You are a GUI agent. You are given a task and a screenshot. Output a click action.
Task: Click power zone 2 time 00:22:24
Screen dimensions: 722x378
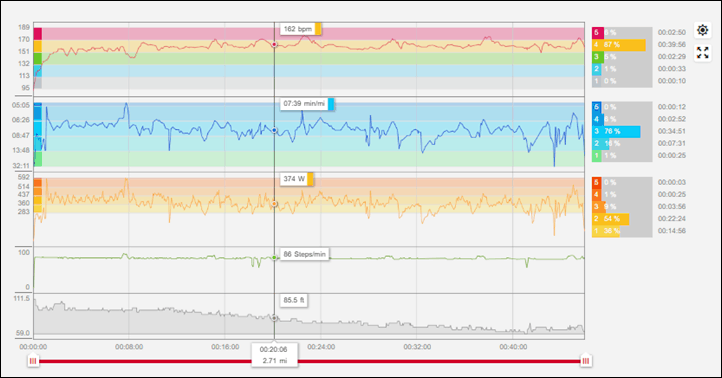pyautogui.click(x=671, y=219)
